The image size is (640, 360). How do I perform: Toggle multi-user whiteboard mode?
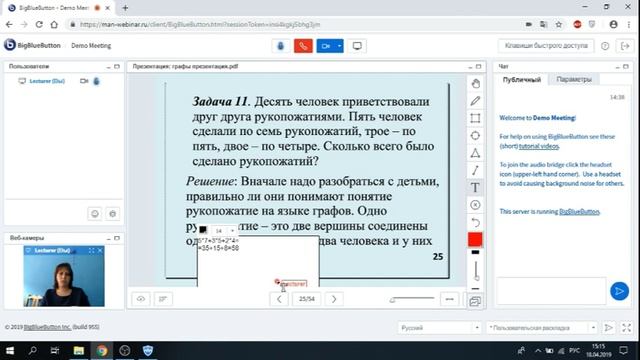[475, 302]
